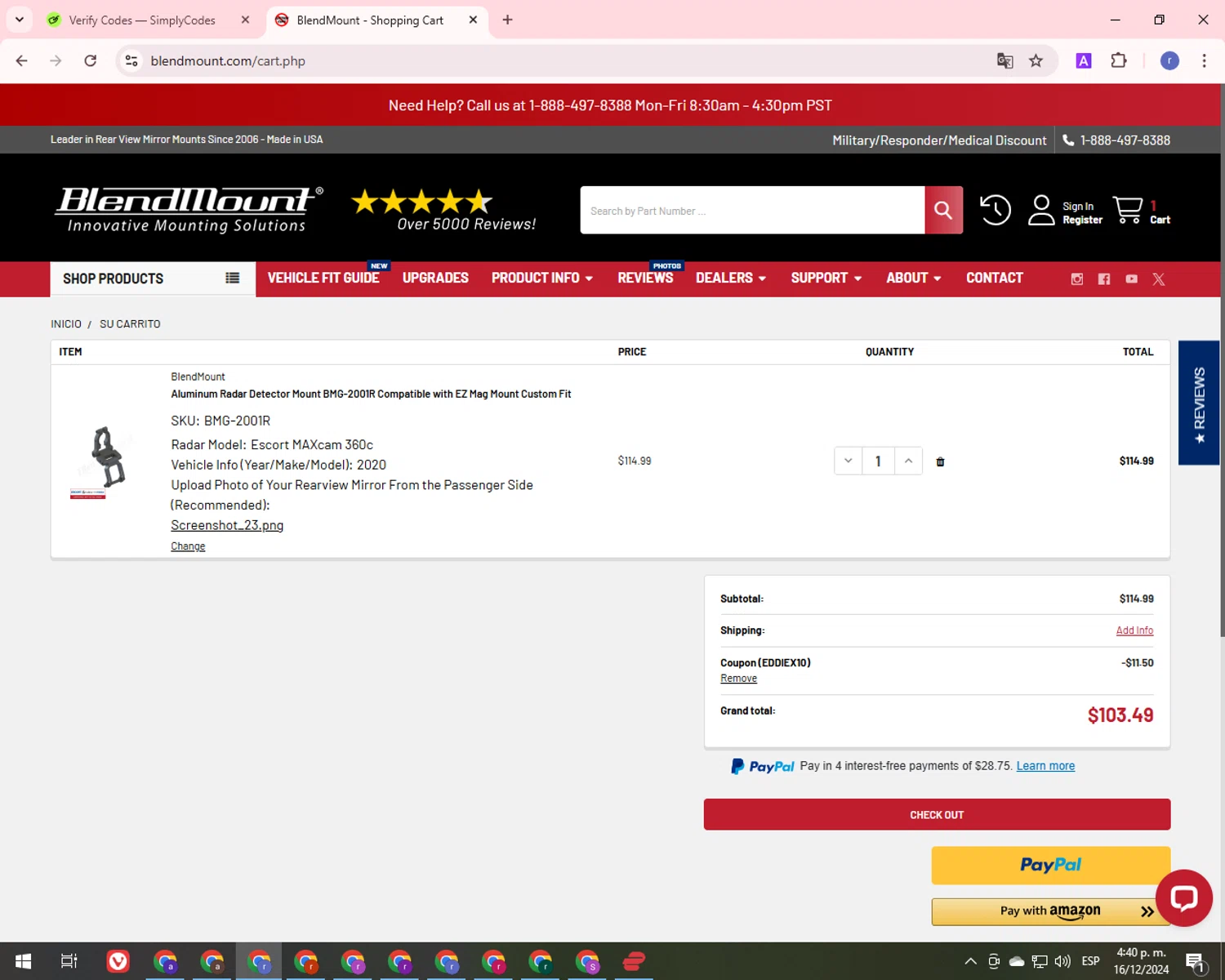
Task: Expand Shop Products category list
Action: click(153, 278)
